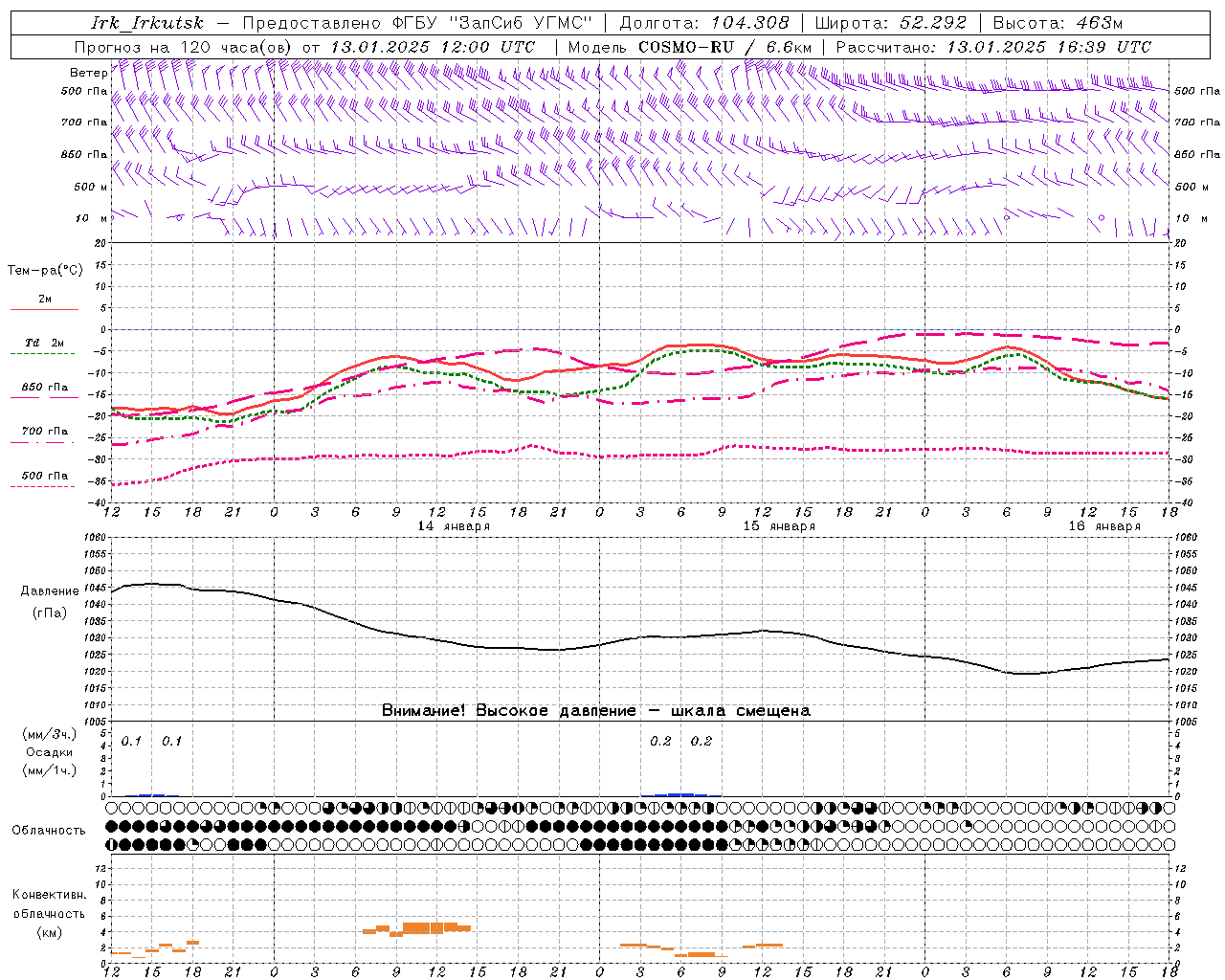This screenshot has height=980, width=1225.
Task: Click the 'Давление' pressure label
Action: tap(49, 591)
